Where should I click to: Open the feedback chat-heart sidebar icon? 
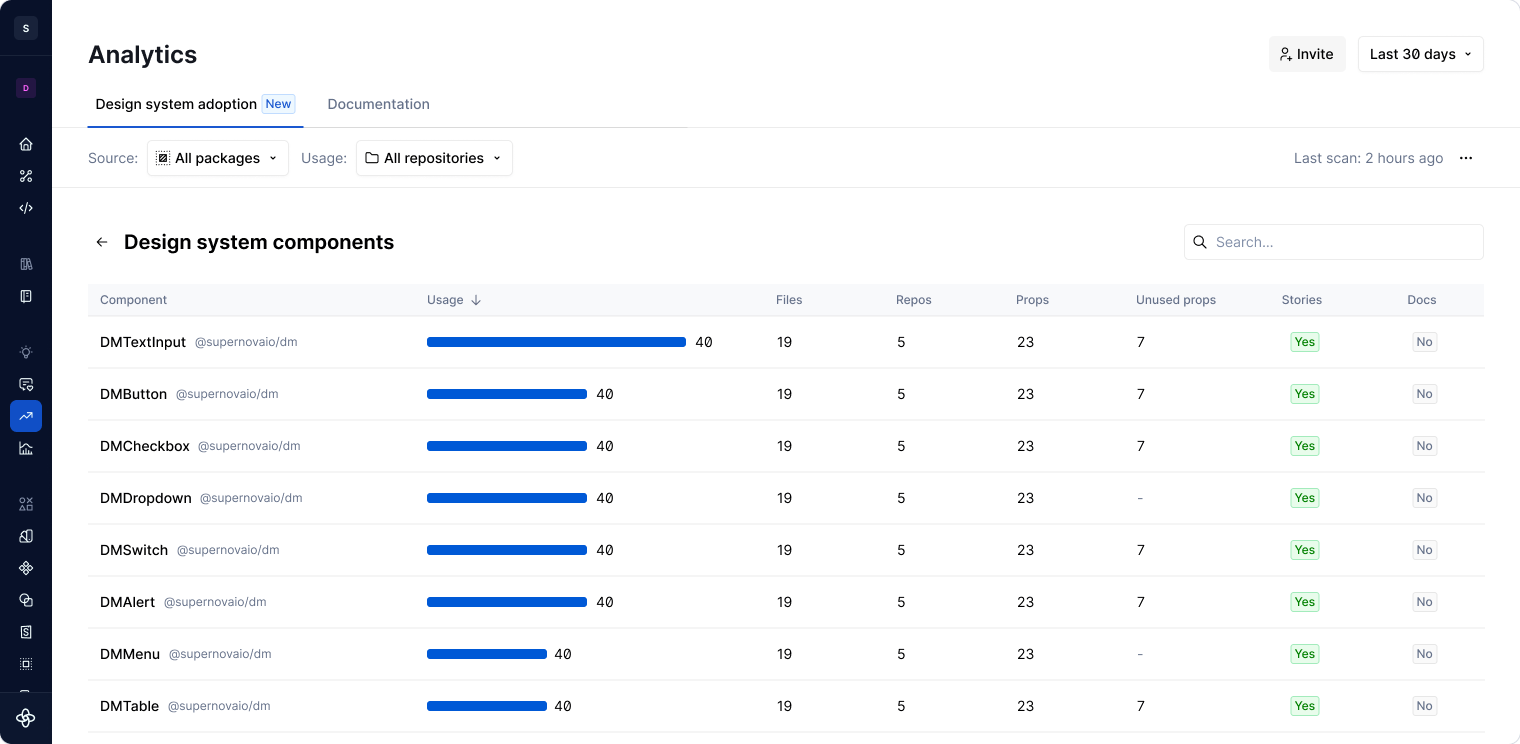pos(26,384)
